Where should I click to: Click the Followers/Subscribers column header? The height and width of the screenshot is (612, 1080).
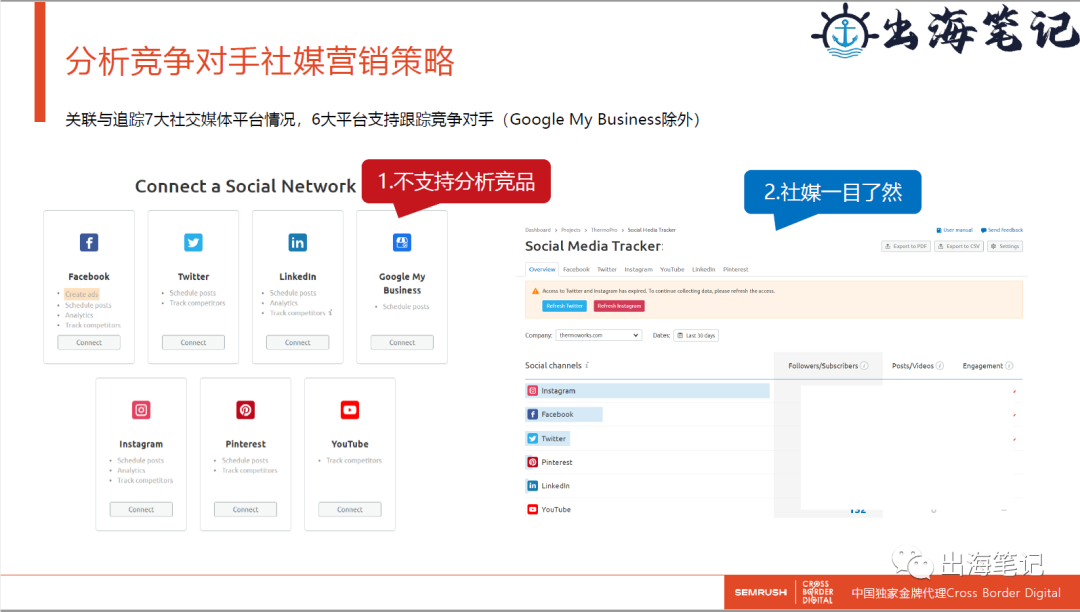(x=824, y=366)
